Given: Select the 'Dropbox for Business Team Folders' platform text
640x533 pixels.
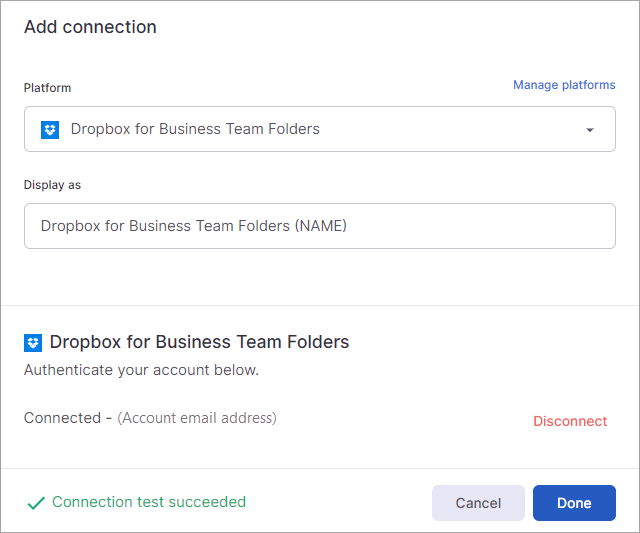Looking at the screenshot, I should 195,129.
